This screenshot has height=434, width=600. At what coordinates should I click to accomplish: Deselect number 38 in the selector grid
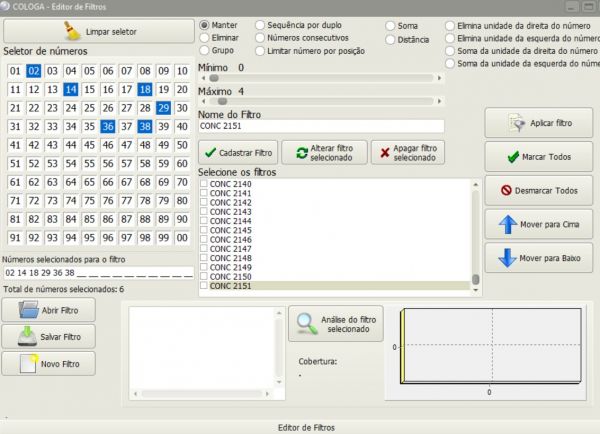pos(145,126)
